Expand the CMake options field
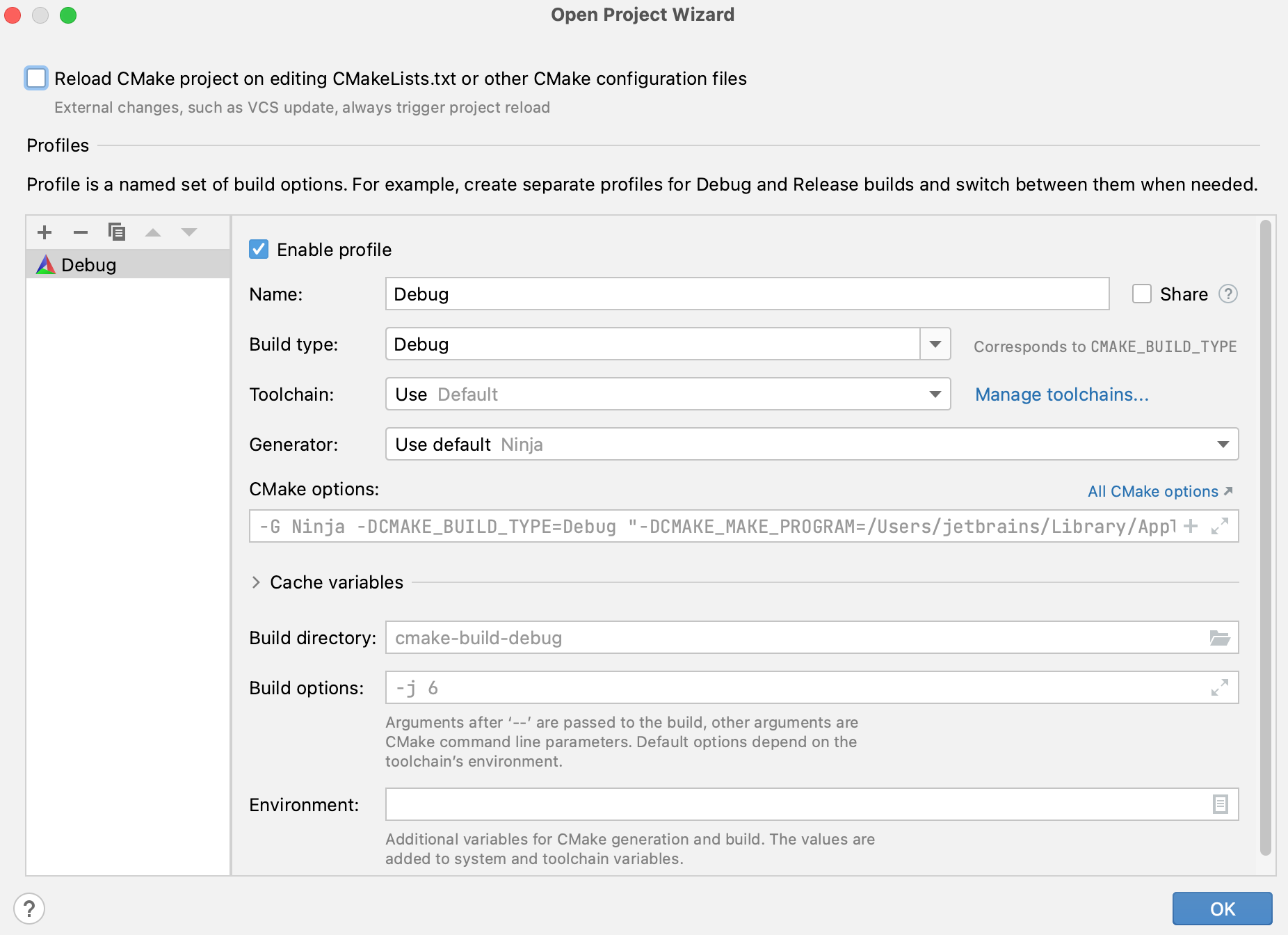The width and height of the screenshot is (1288, 935). [1220, 527]
